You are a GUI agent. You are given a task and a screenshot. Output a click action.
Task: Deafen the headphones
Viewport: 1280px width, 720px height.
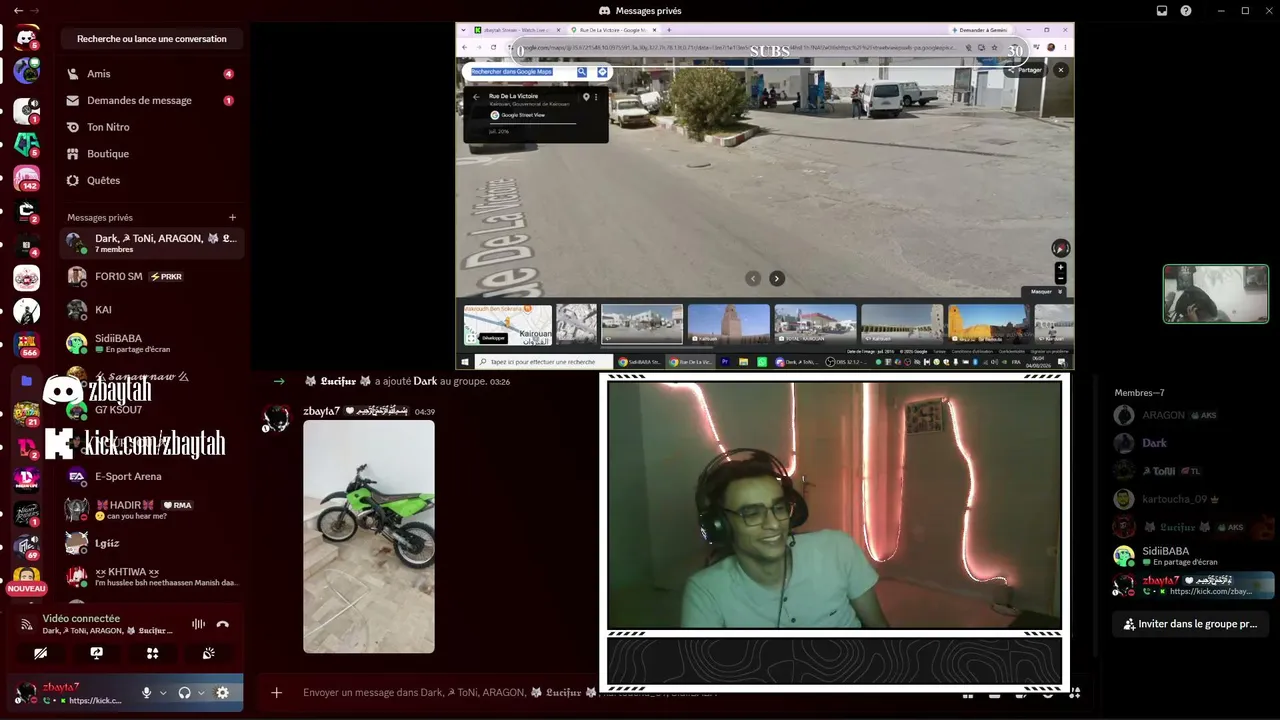tap(185, 693)
